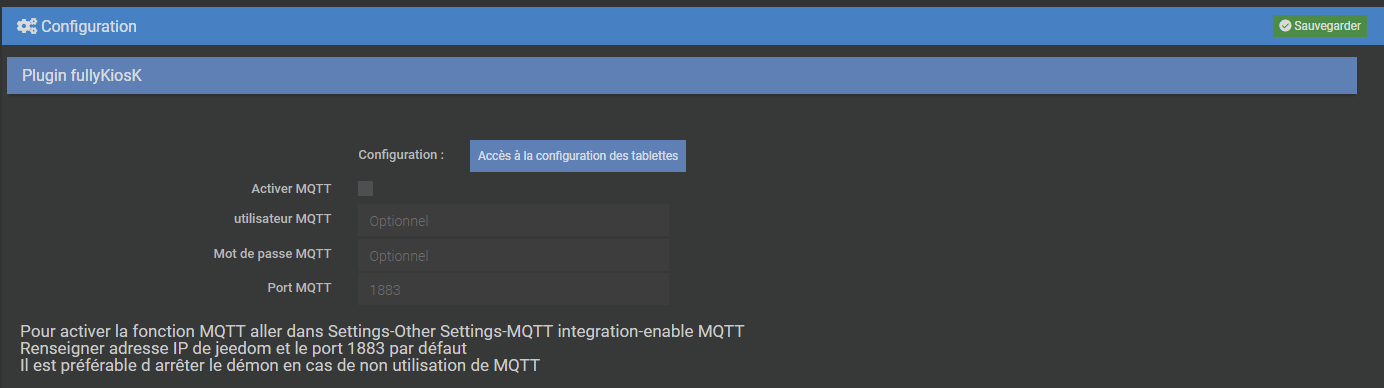The height and width of the screenshot is (388, 1384).
Task: Focus the utilisateur MQTT input field
Action: pos(514,220)
